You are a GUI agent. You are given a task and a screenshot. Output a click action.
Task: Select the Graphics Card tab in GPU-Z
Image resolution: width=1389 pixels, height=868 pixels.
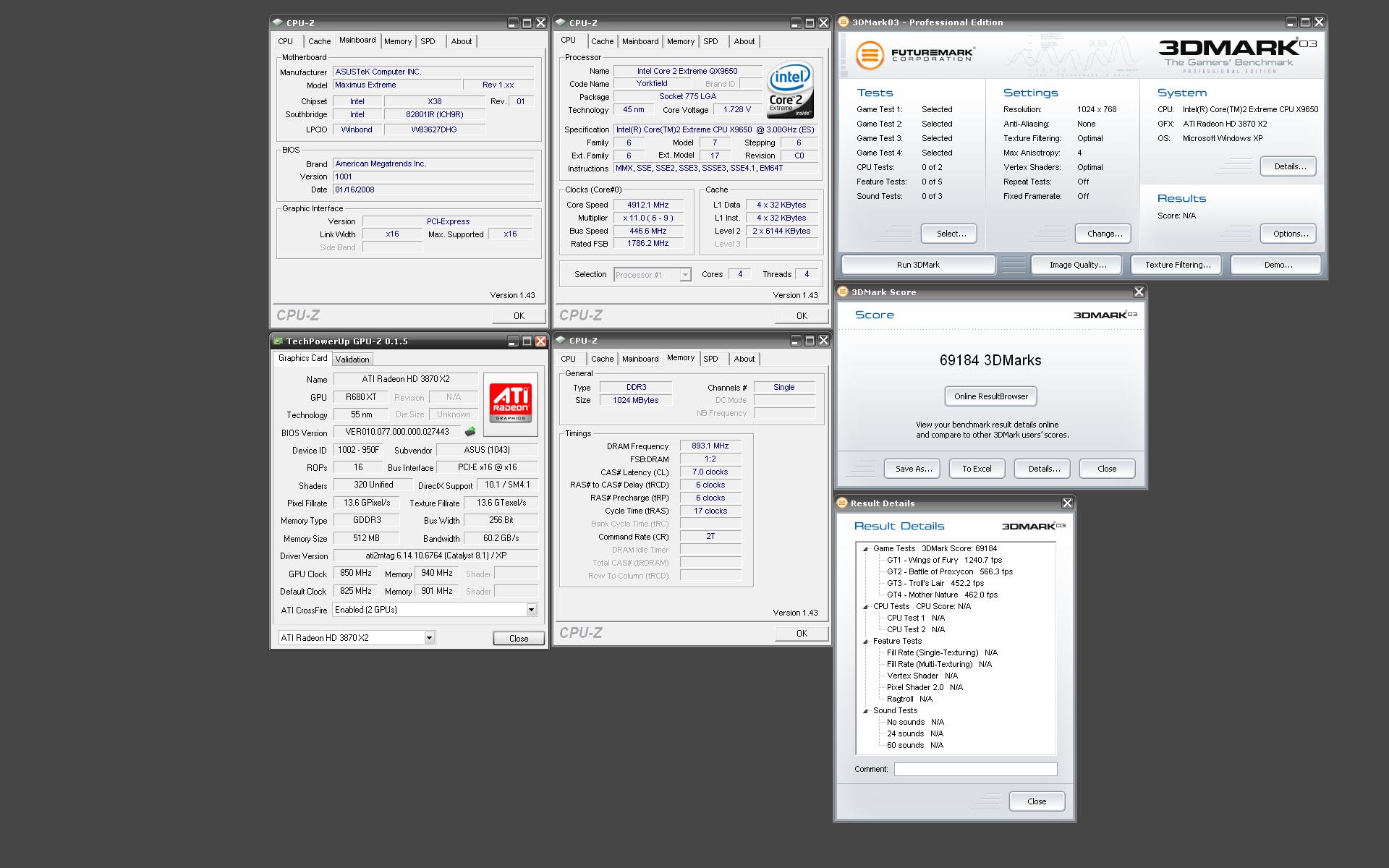302,358
